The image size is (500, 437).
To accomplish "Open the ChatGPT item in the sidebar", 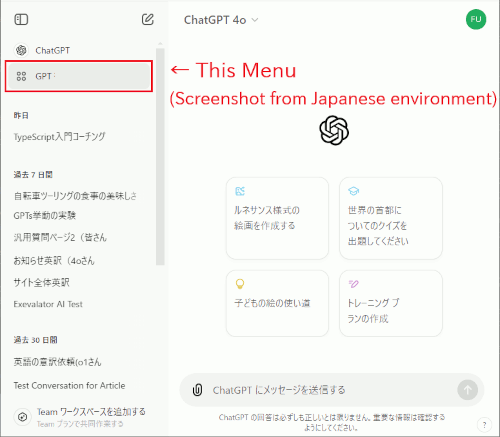I will click(x=79, y=50).
